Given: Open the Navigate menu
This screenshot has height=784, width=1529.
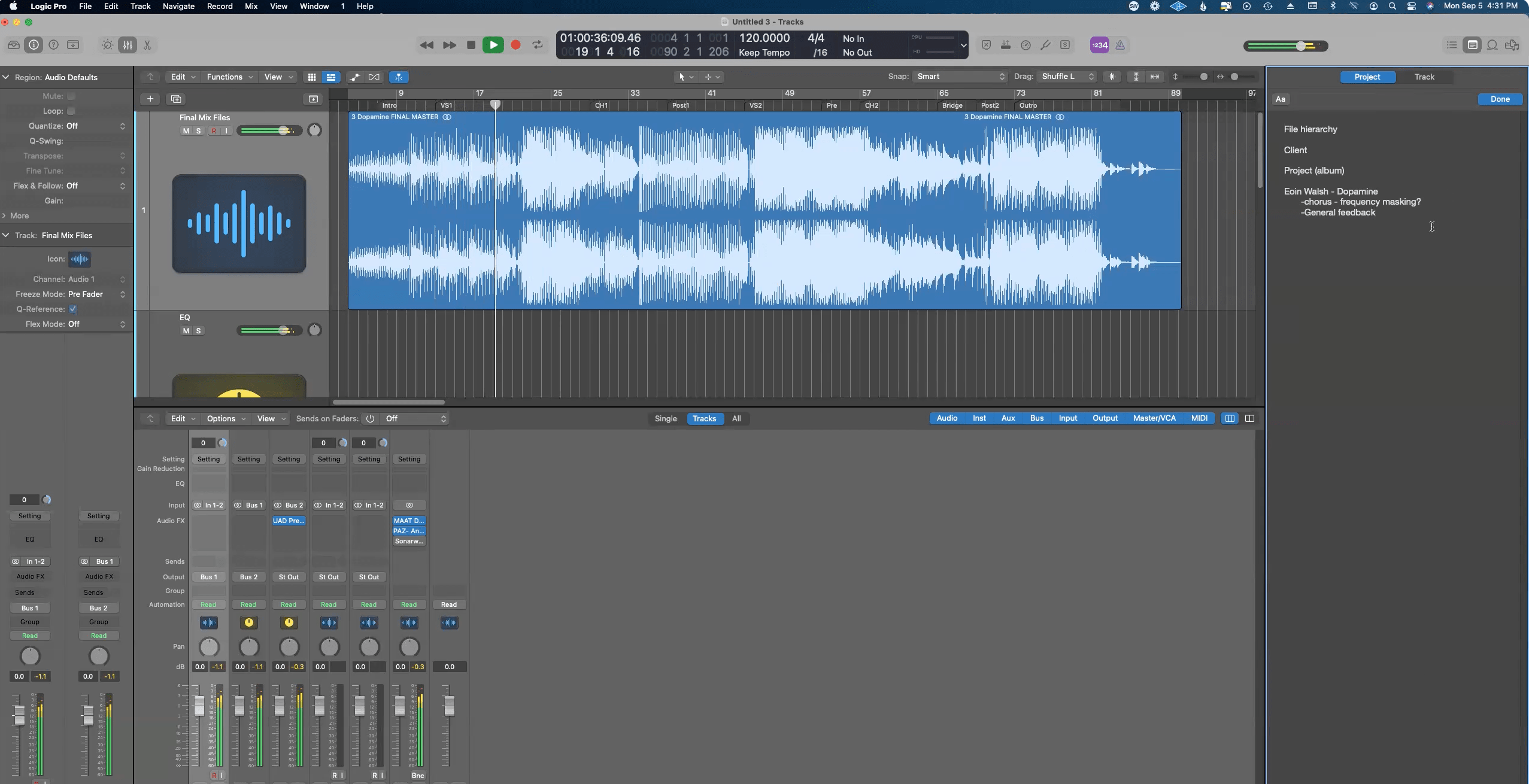Looking at the screenshot, I should coord(178,6).
